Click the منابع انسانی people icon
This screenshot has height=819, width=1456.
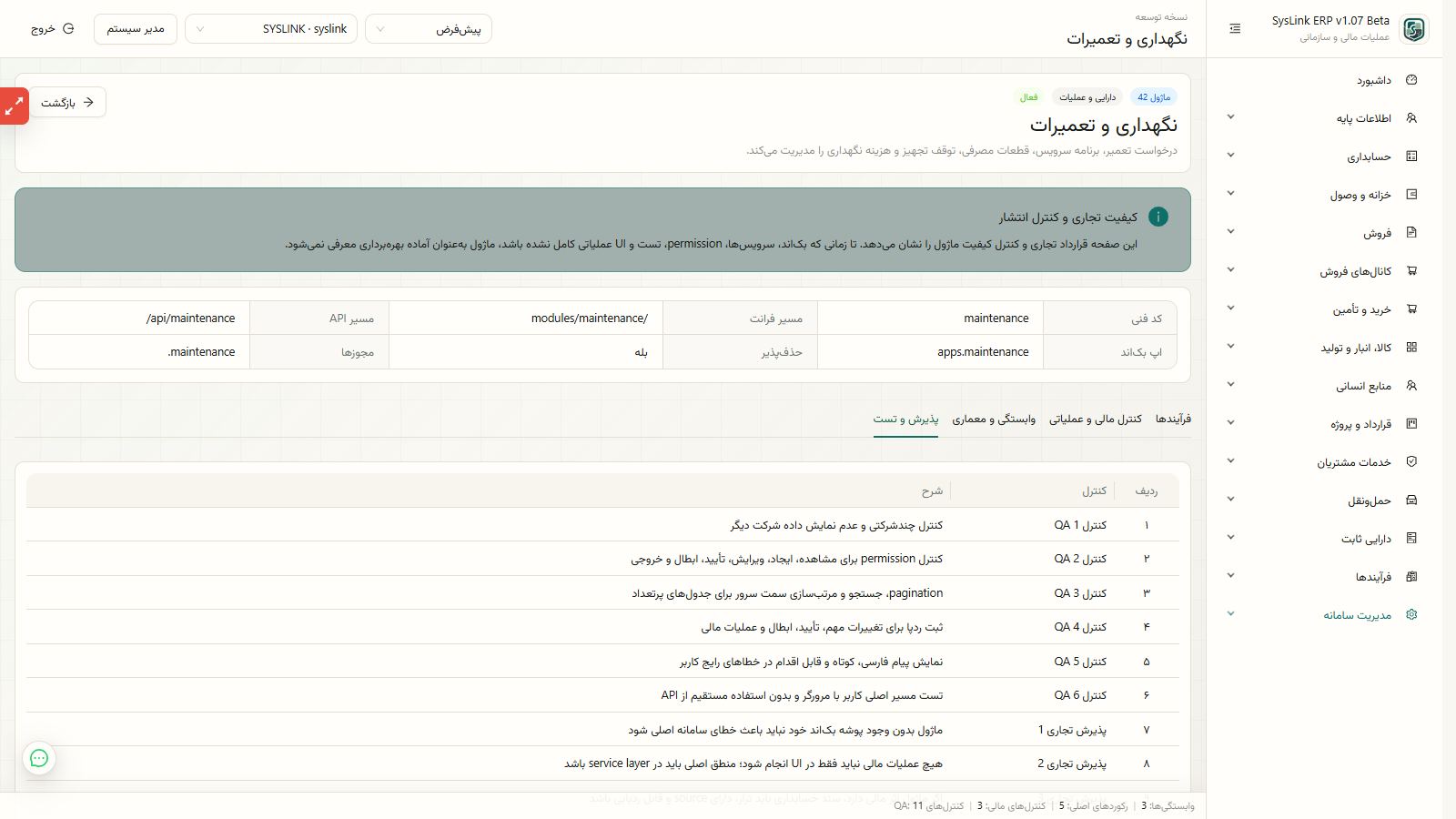pyautogui.click(x=1411, y=386)
